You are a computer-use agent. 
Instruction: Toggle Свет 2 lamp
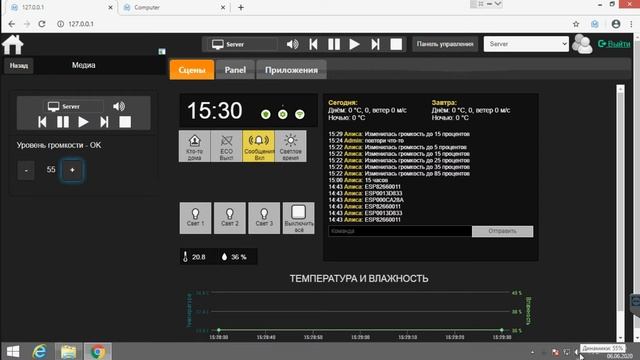230,218
